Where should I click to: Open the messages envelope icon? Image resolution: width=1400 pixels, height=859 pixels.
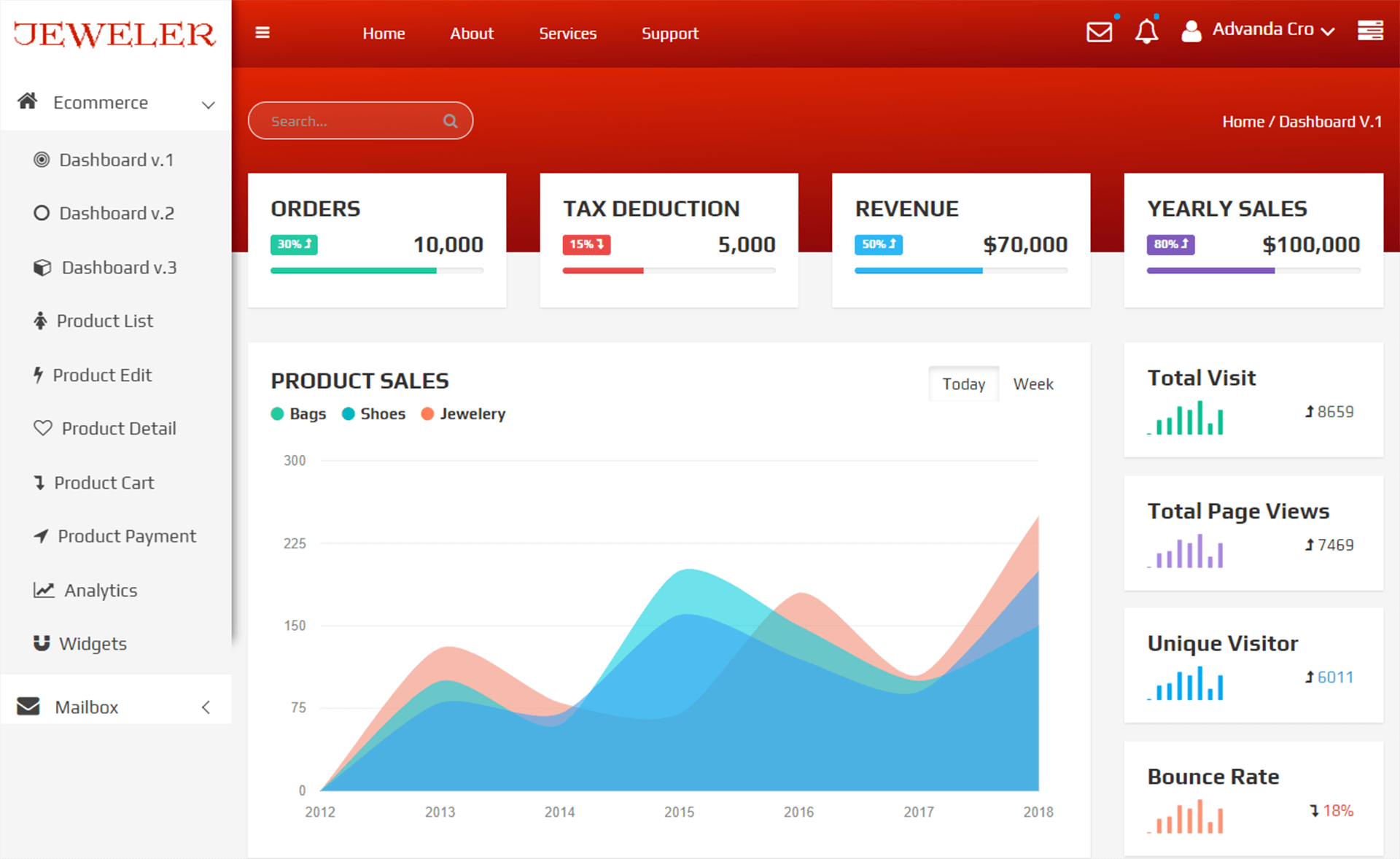(1099, 32)
